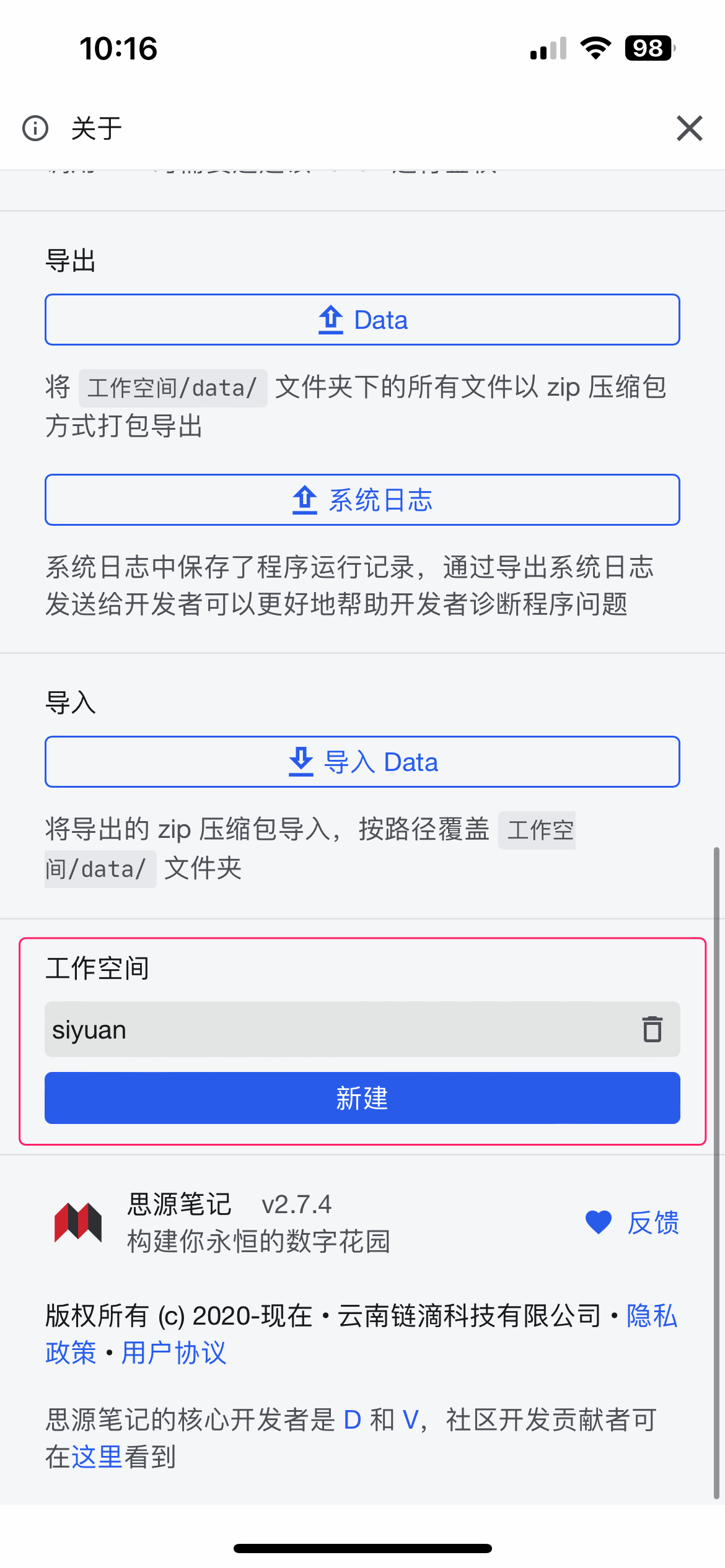Tap the info icon beside 关于
Viewport: 725px width, 1568px height.
point(35,128)
